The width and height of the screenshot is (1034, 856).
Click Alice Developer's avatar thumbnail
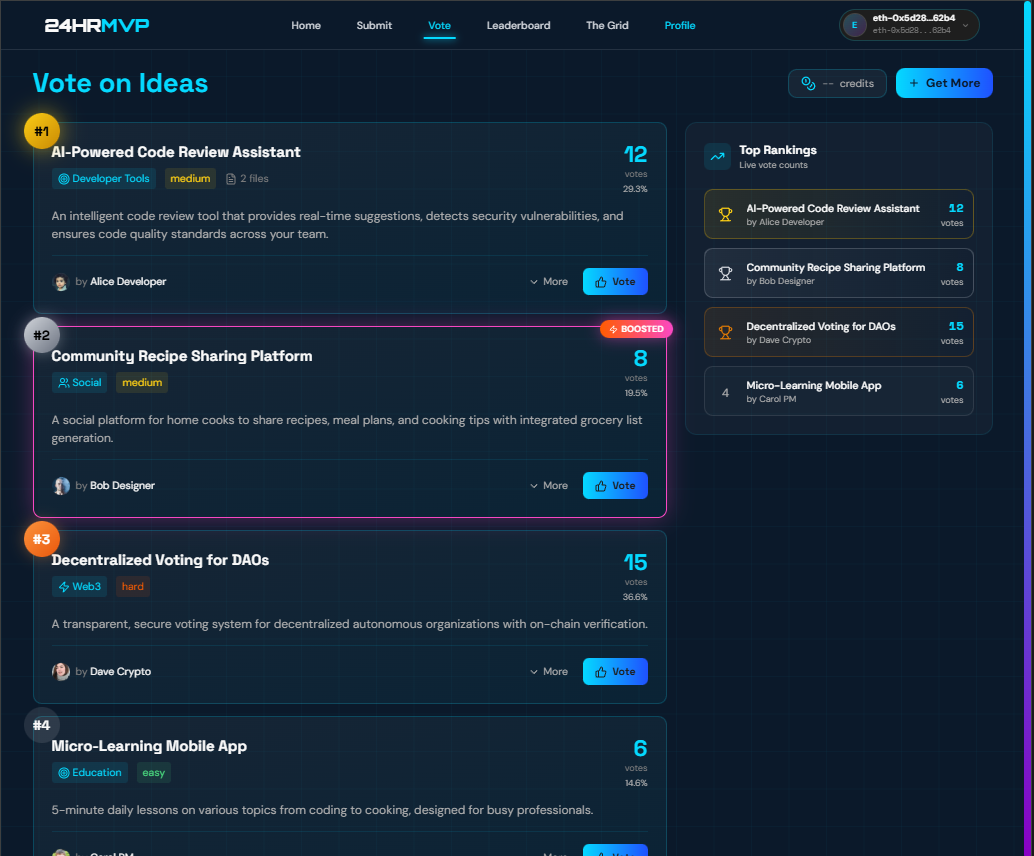pos(61,281)
